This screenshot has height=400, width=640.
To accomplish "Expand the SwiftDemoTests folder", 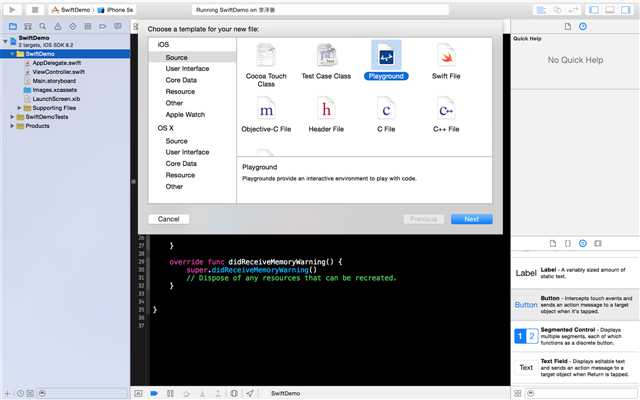I will click(12, 117).
